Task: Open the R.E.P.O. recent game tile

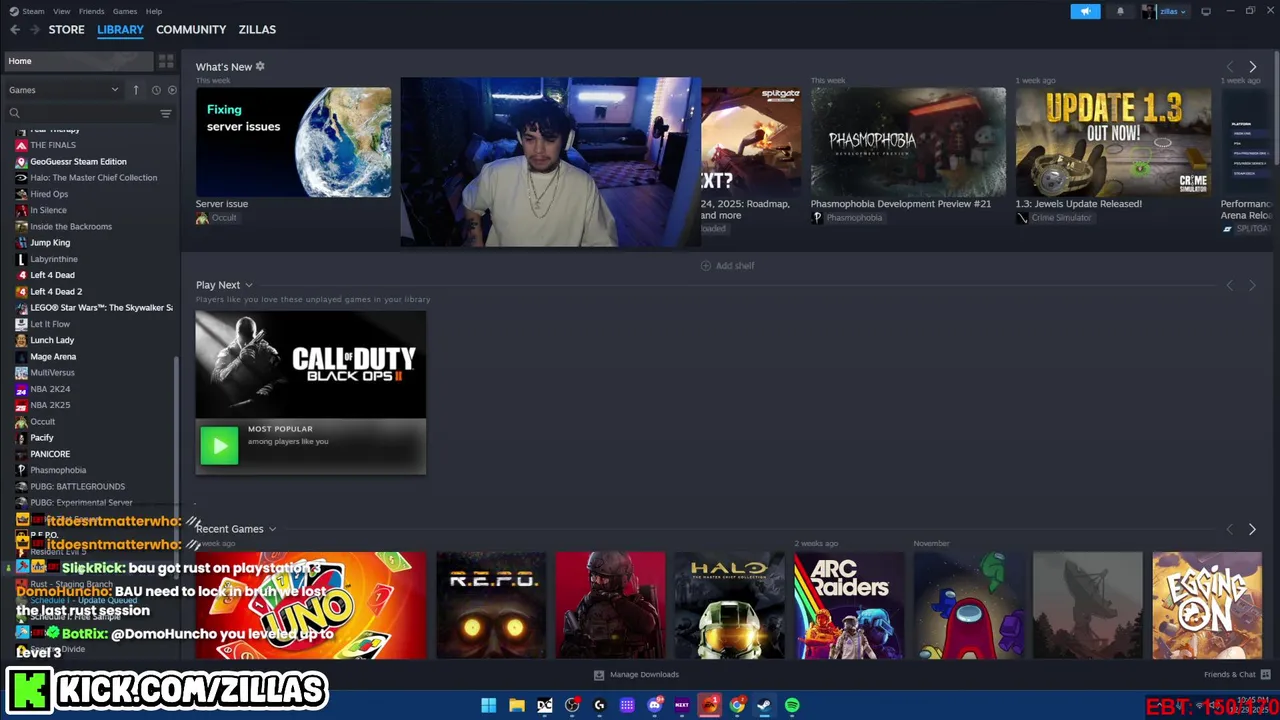Action: coord(491,606)
